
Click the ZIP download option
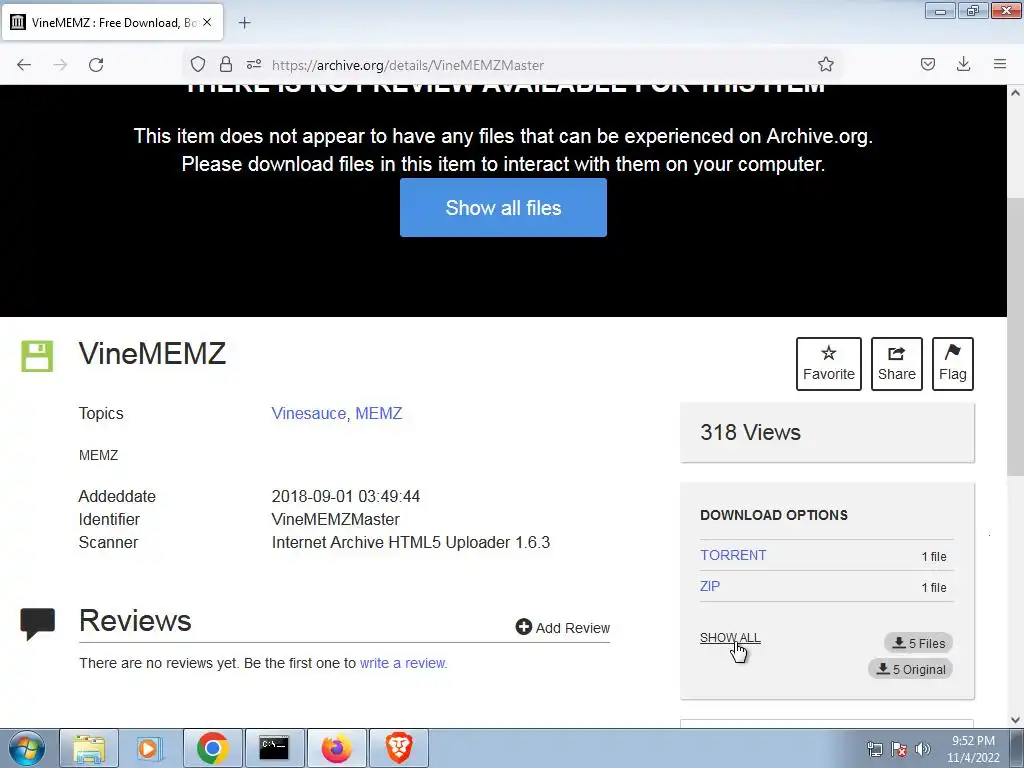point(710,586)
